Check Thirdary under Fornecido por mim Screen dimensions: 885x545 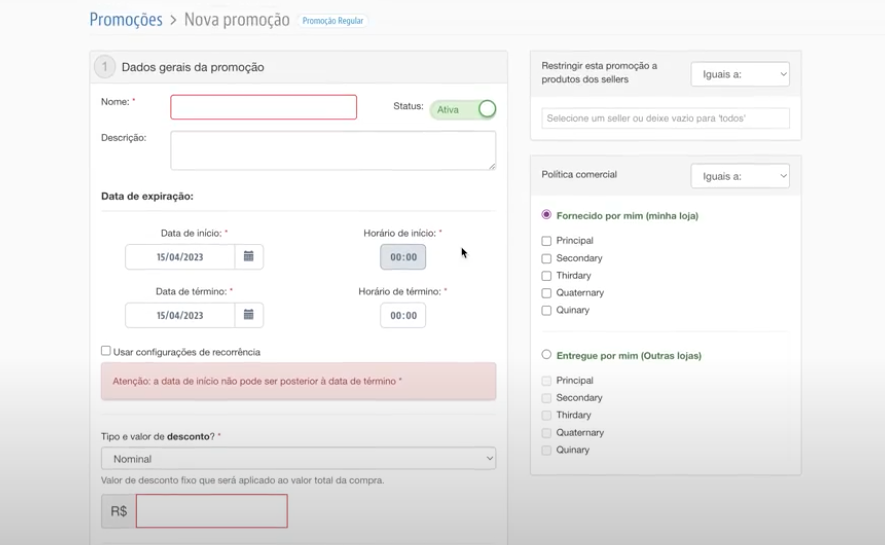[546, 276]
